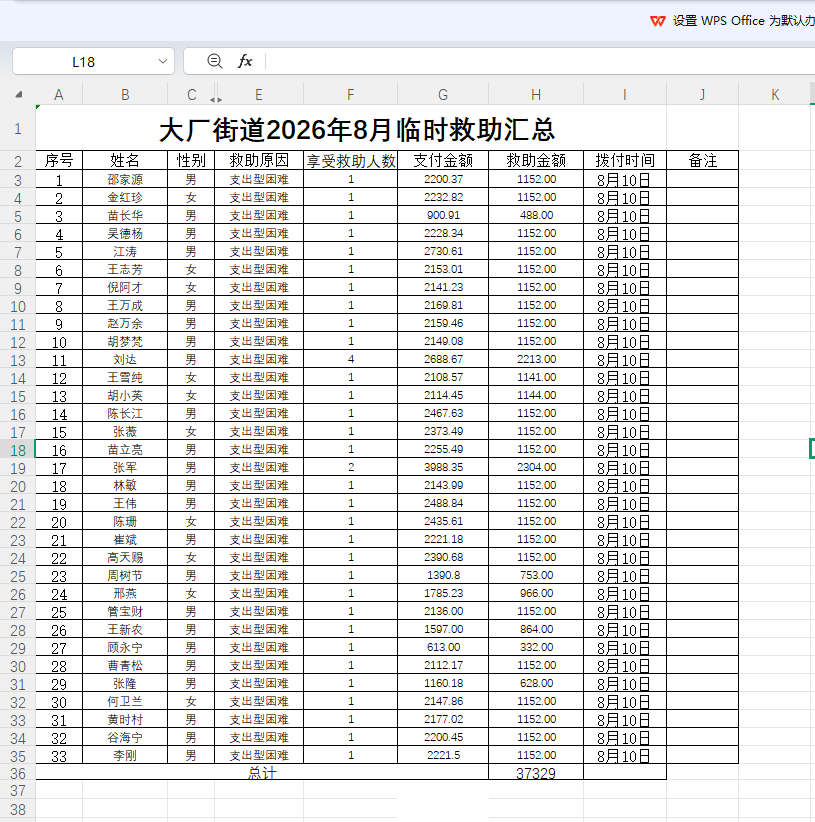Click the hidden column D expand marker

pos(215,99)
